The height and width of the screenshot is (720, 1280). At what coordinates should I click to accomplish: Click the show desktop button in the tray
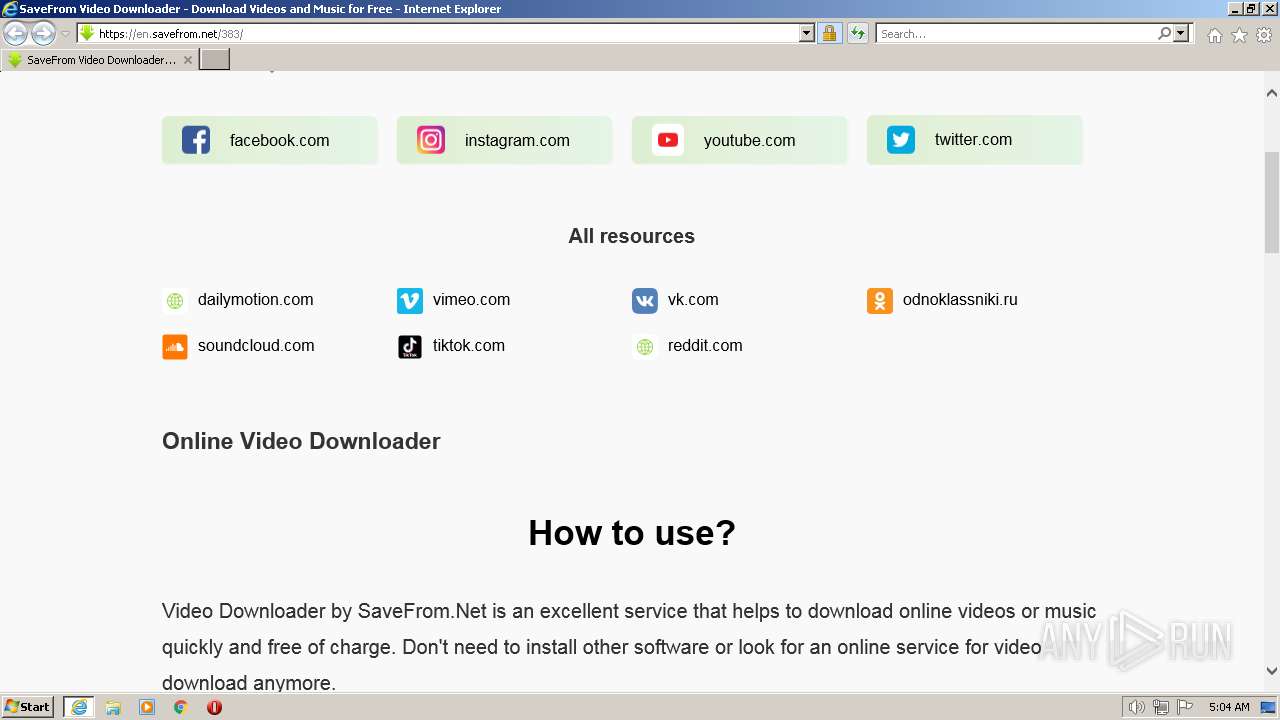[1269, 707]
